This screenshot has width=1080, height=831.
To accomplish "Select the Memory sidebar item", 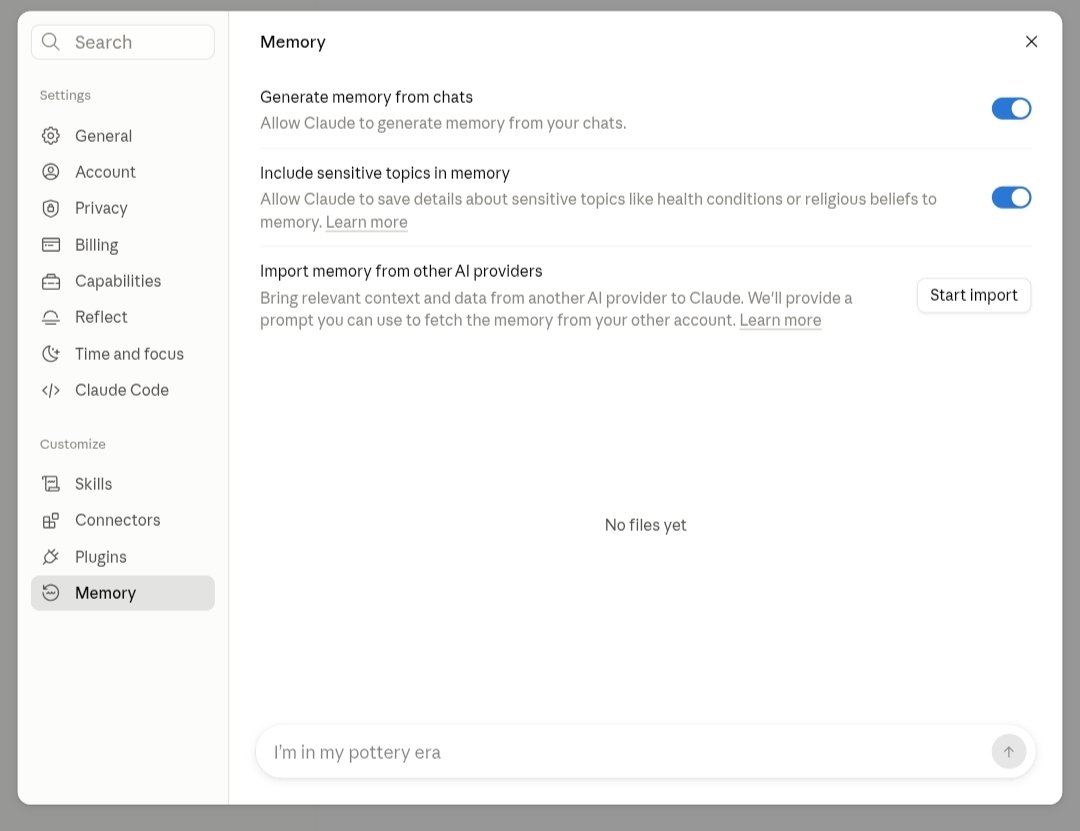I will click(123, 593).
